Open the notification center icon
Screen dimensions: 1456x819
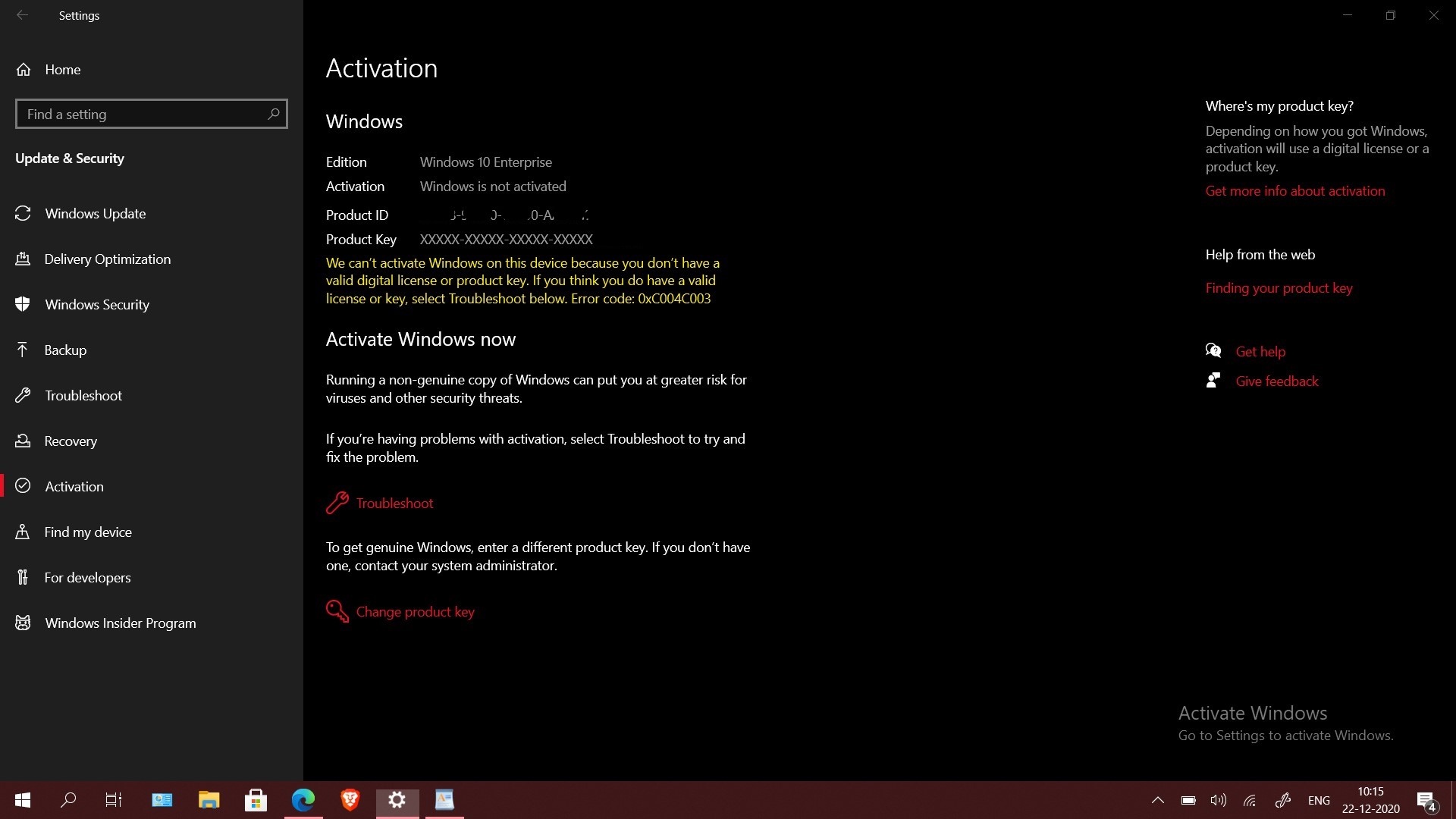click(1426, 801)
